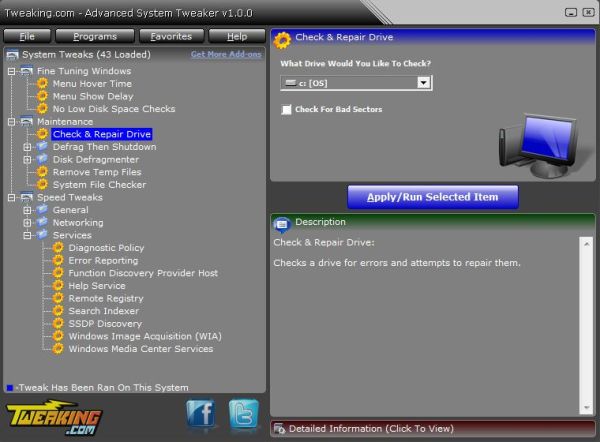600x442 pixels.
Task: Click gear icon next to System File Checker
Action: click(x=42, y=184)
